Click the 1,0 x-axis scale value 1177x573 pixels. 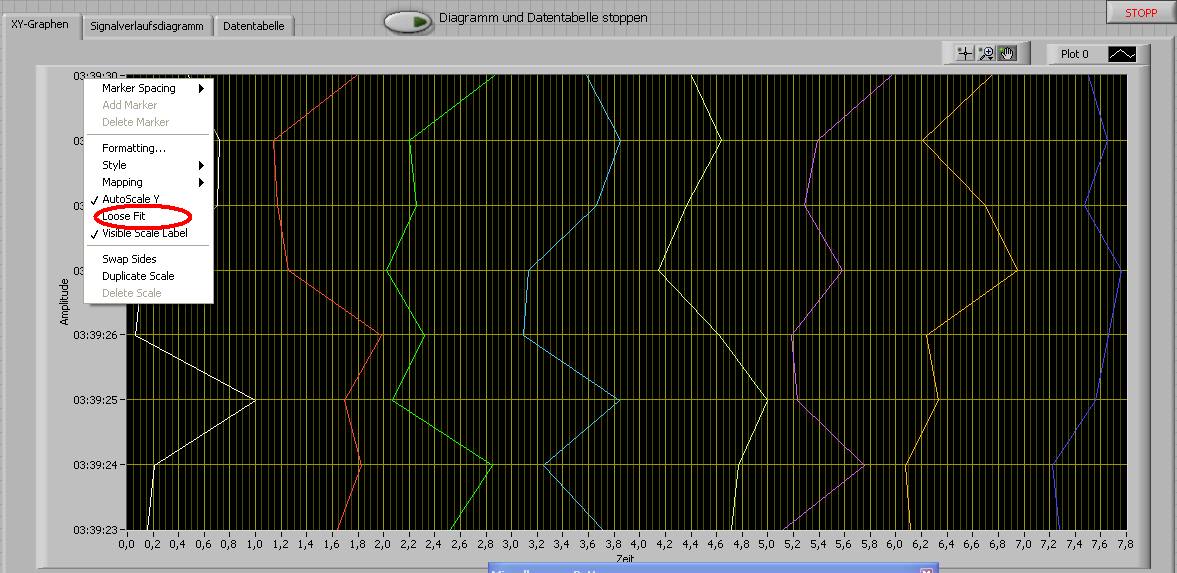click(254, 544)
